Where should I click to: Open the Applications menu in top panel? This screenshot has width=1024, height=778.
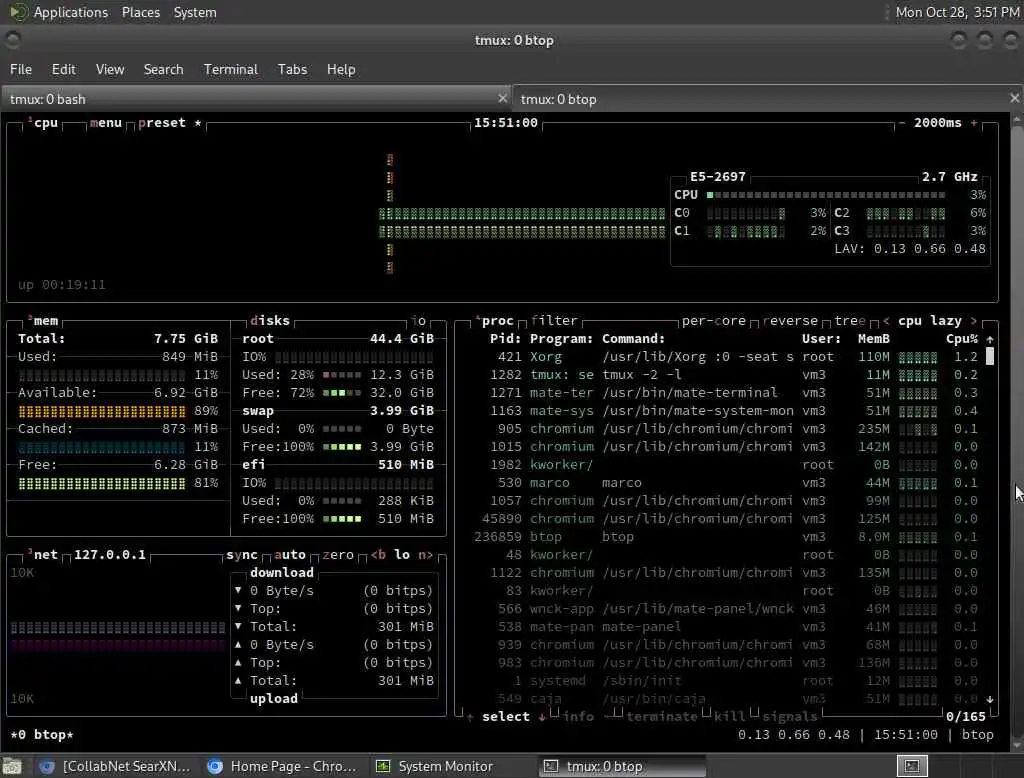coord(59,12)
